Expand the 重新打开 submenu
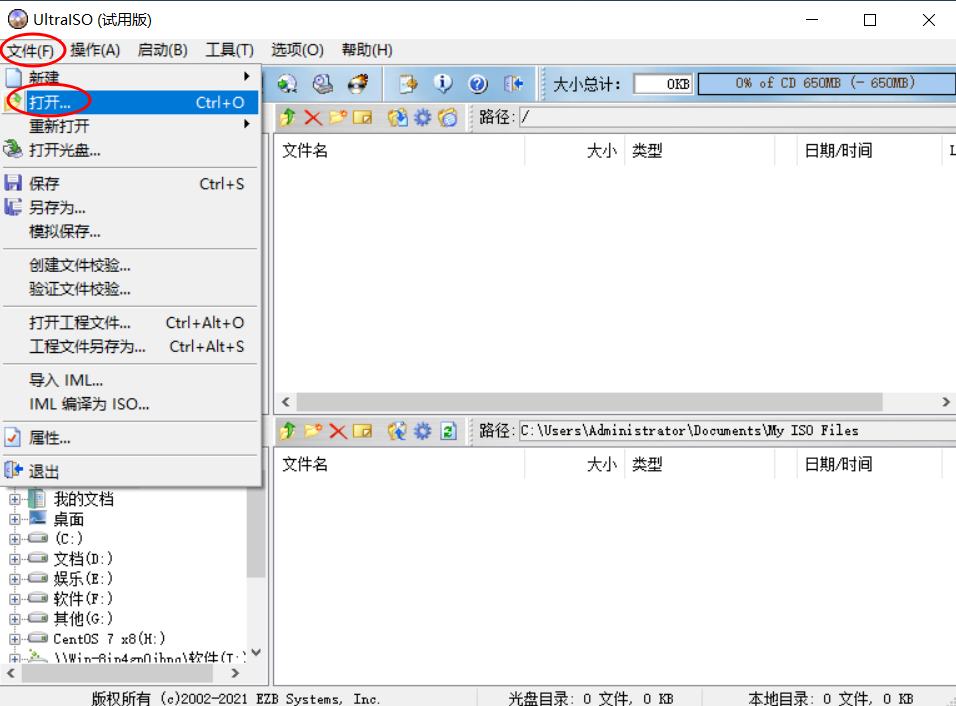The width and height of the screenshot is (956, 706). pos(131,126)
